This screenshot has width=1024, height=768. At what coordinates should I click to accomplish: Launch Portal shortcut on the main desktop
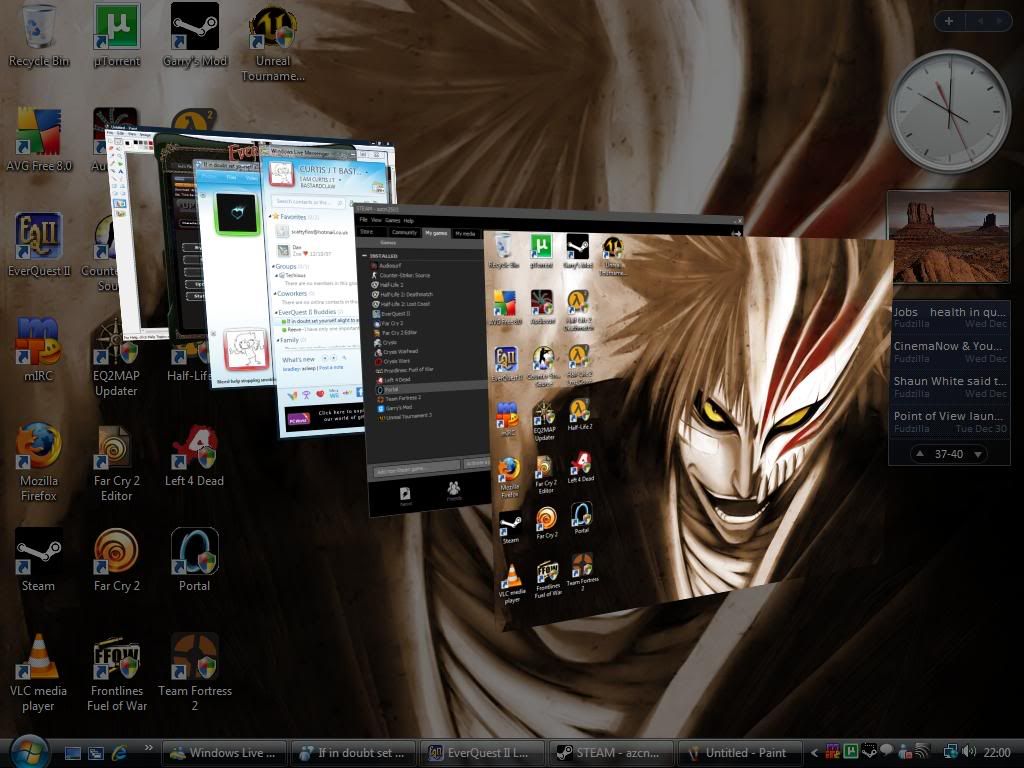195,560
